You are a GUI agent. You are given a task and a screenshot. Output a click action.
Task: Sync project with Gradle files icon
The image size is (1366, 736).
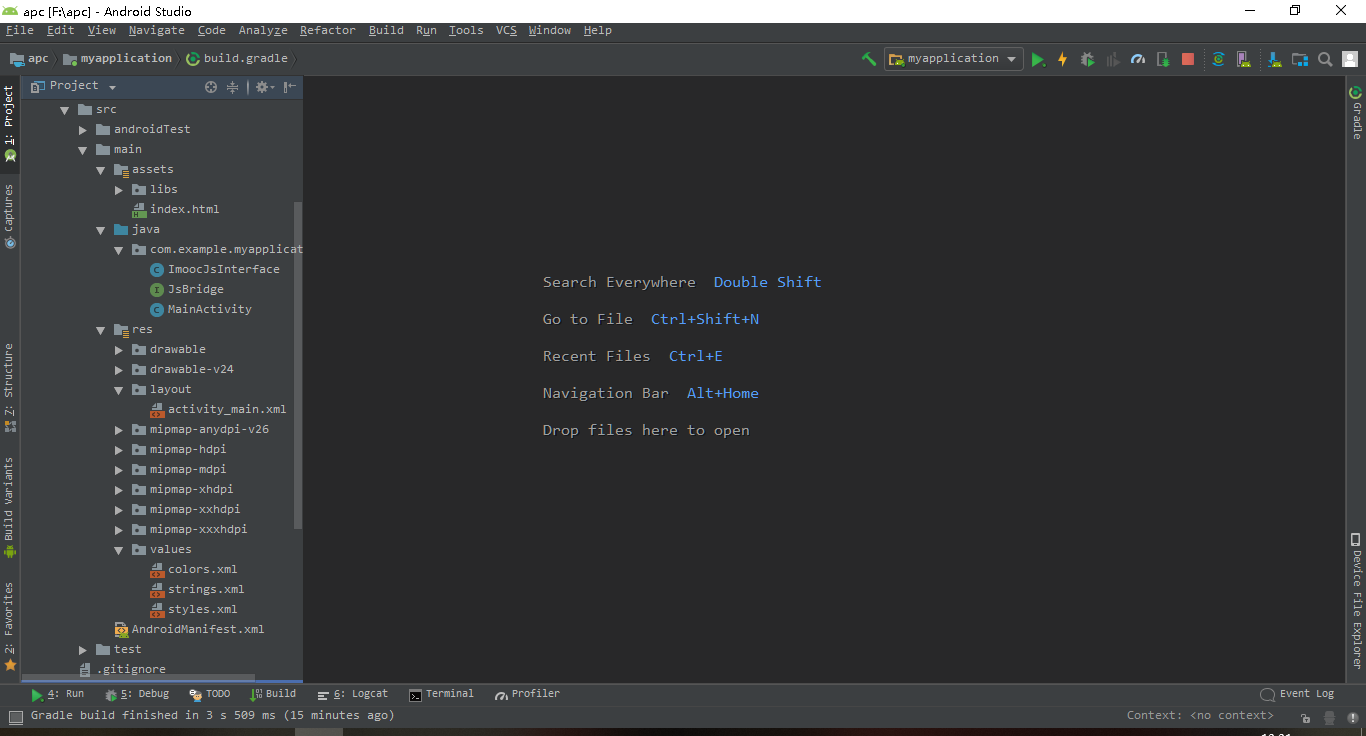1218,59
